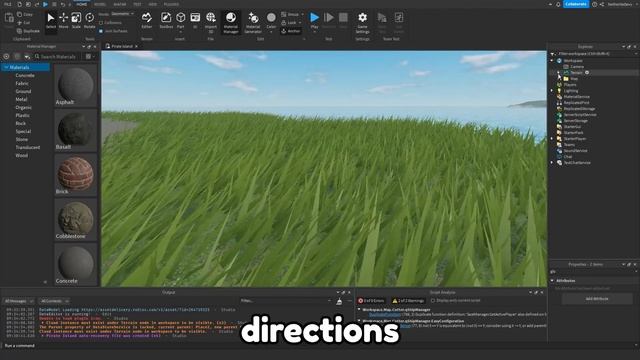Choose the Basalt material swatch
Viewport: 640px width, 360px height.
(76, 130)
